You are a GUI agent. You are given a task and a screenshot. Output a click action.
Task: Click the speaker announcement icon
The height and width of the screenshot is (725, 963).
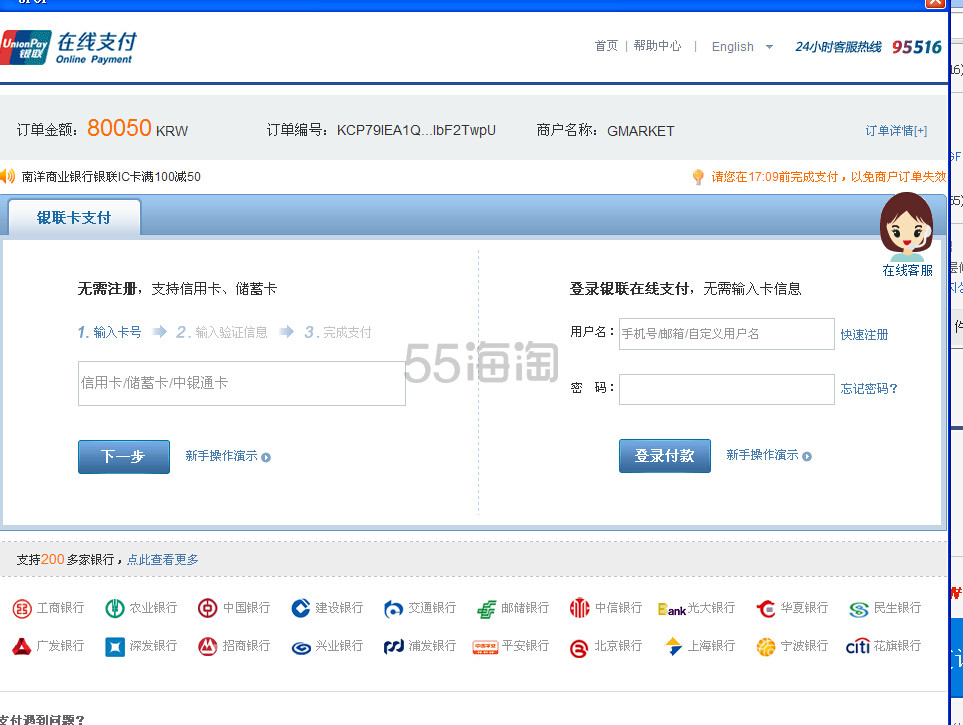point(7,176)
